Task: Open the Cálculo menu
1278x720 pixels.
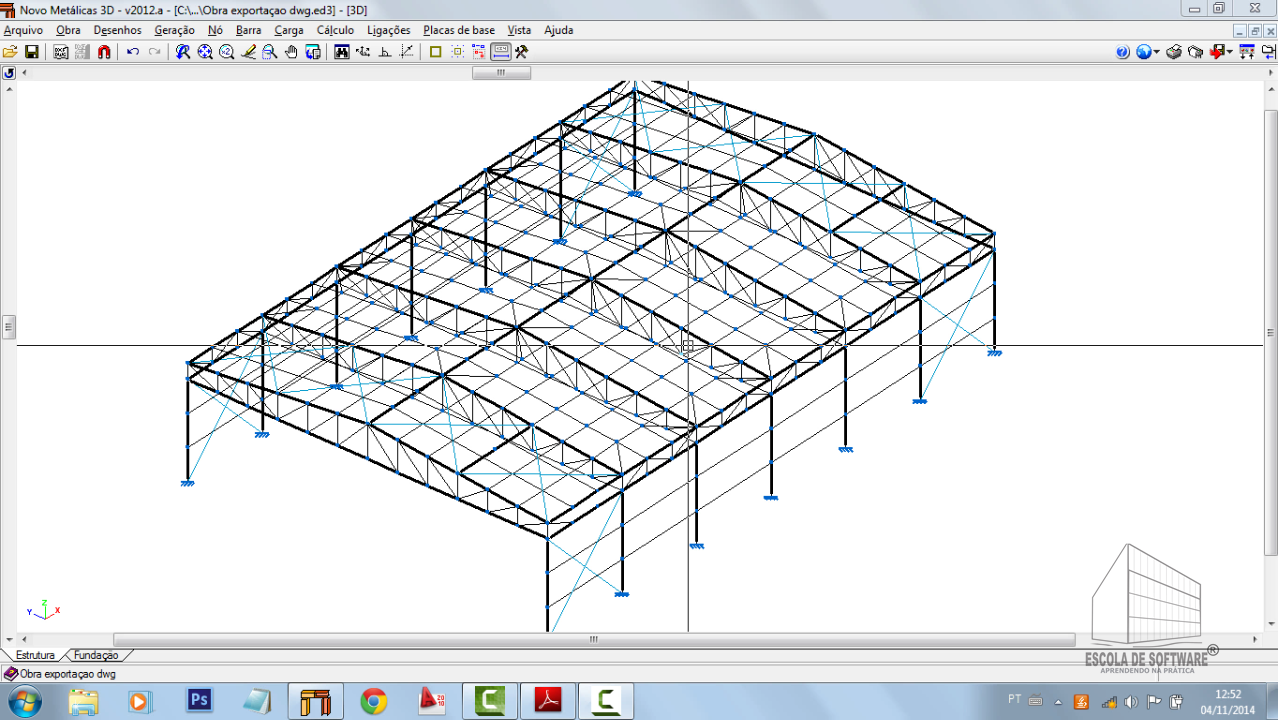Action: pos(335,30)
